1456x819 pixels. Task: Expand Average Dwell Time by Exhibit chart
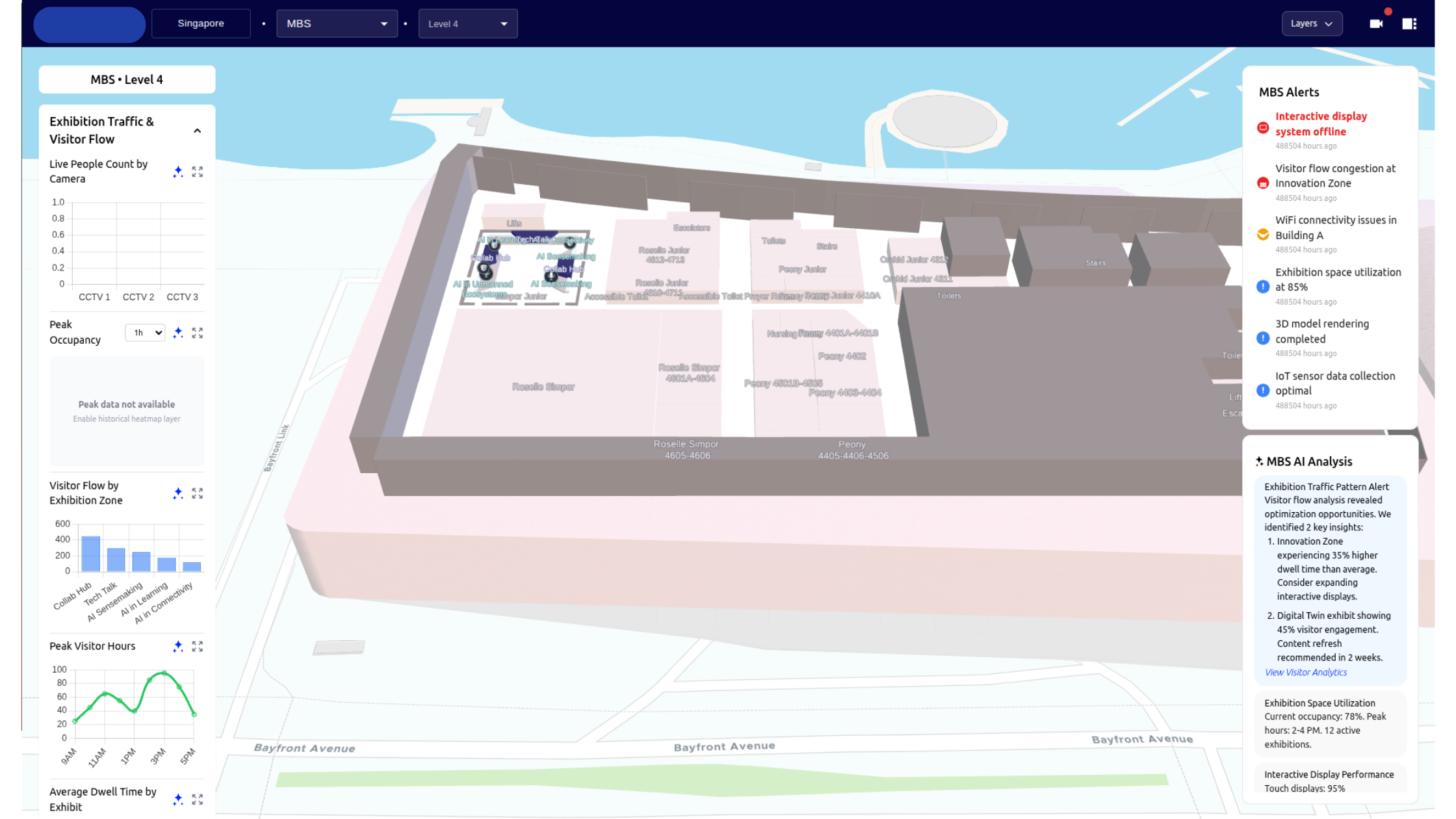pyautogui.click(x=198, y=799)
